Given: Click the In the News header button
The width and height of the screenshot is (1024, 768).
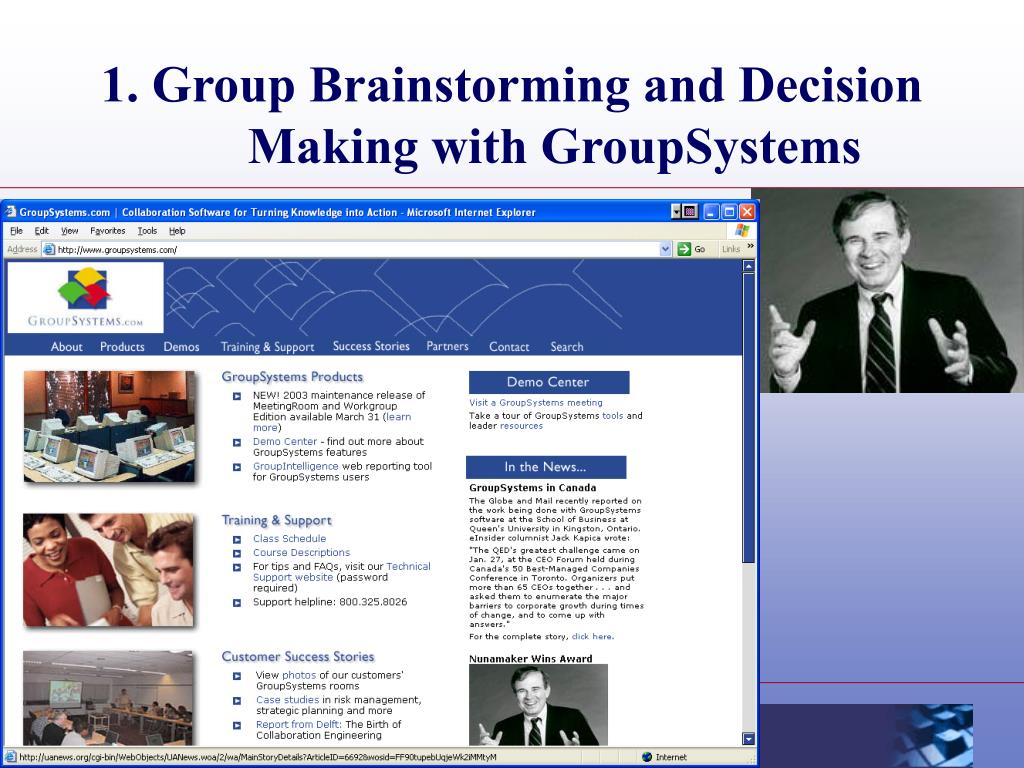Looking at the screenshot, I should coord(546,467).
